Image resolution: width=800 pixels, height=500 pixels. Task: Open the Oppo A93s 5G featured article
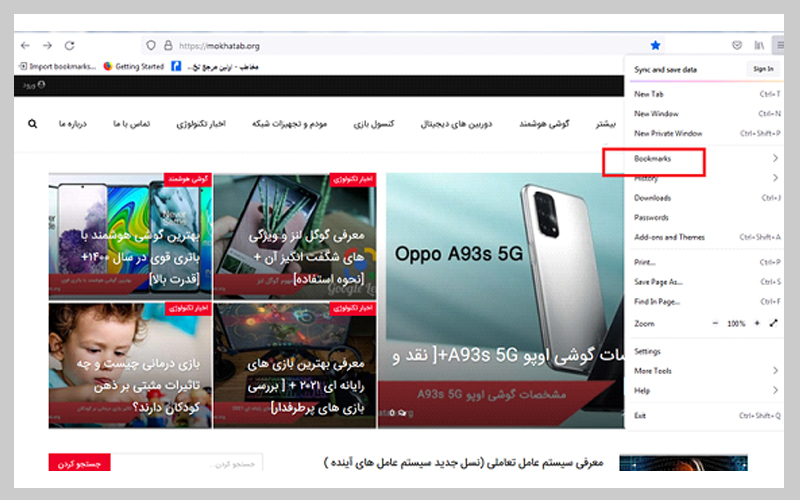click(501, 301)
